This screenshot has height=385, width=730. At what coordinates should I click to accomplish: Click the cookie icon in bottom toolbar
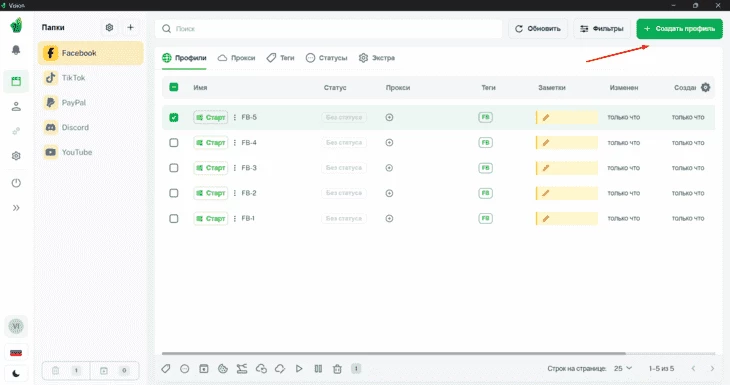[x=223, y=369]
